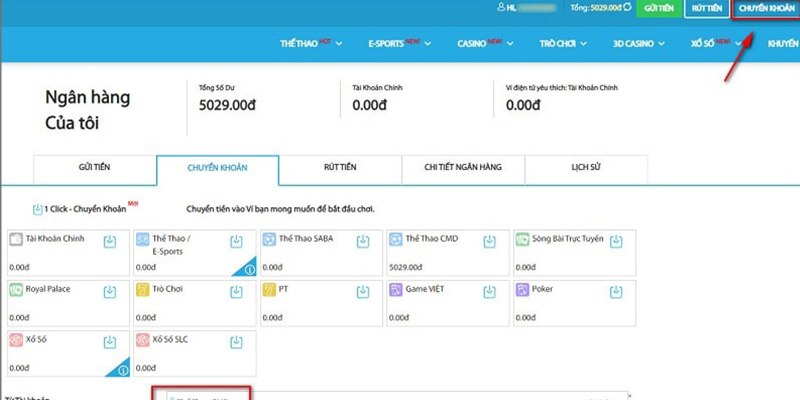Click the transfer icon on Royal Palace wallet
Image resolution: width=800 pixels, height=400 pixels.
point(110,292)
